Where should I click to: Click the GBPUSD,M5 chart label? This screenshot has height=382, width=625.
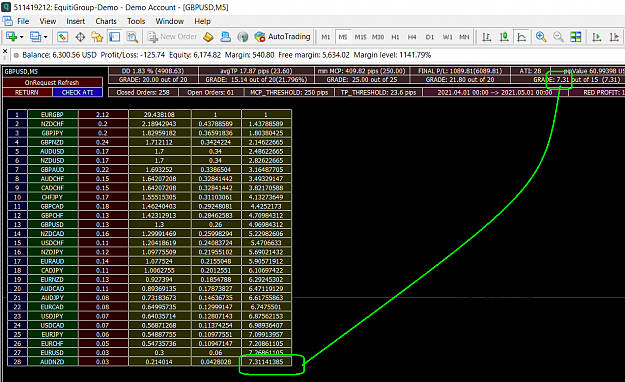pyautogui.click(x=21, y=71)
